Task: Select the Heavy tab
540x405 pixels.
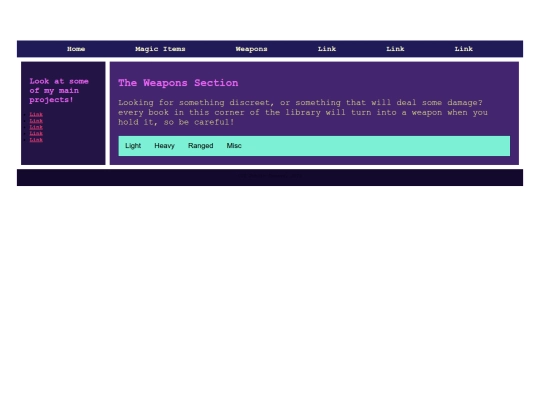Action: click(x=164, y=146)
